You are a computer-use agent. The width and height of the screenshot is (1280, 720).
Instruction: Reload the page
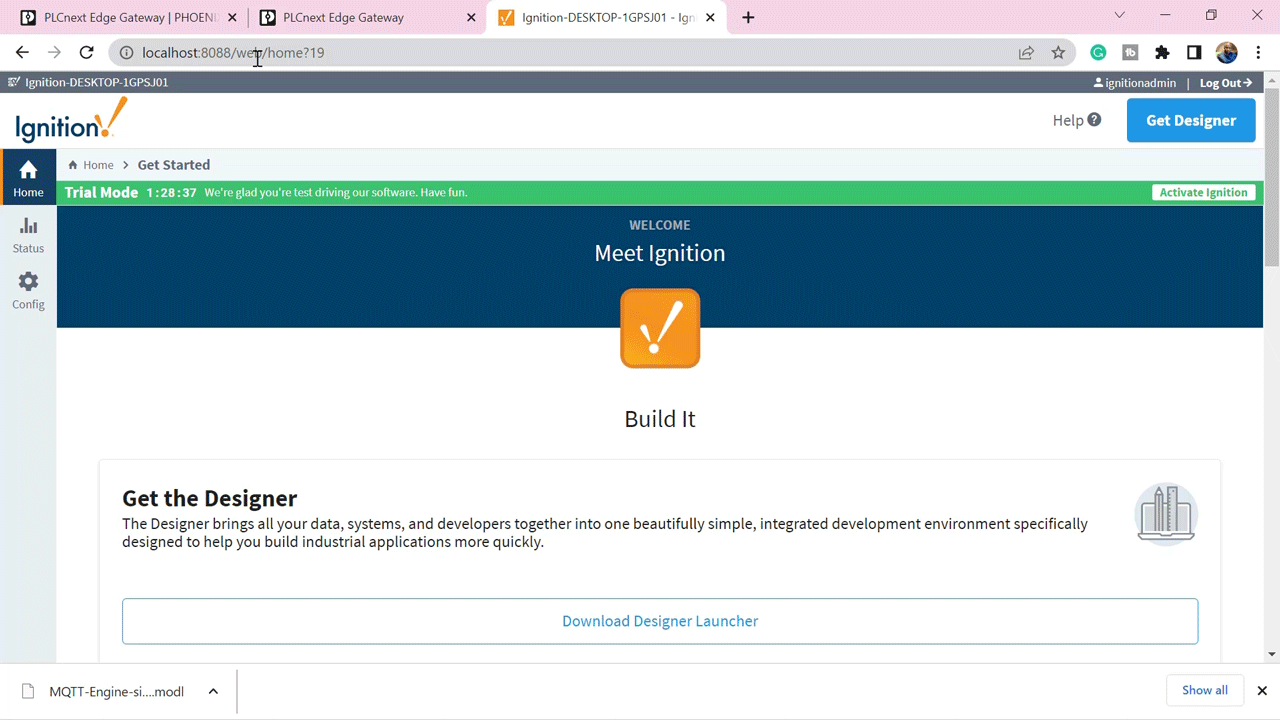tap(86, 53)
